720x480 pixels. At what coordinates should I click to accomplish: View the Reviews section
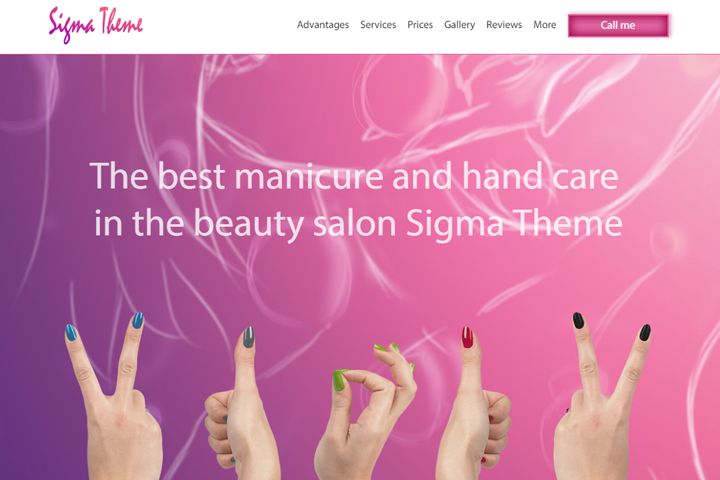(x=504, y=25)
